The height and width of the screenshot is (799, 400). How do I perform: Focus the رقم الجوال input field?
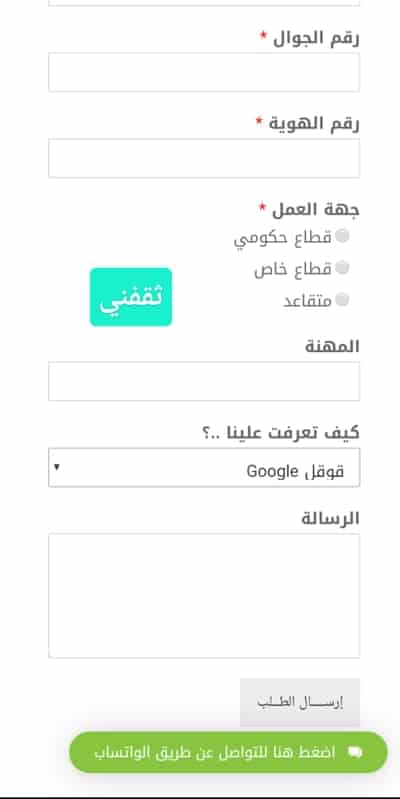click(x=204, y=72)
